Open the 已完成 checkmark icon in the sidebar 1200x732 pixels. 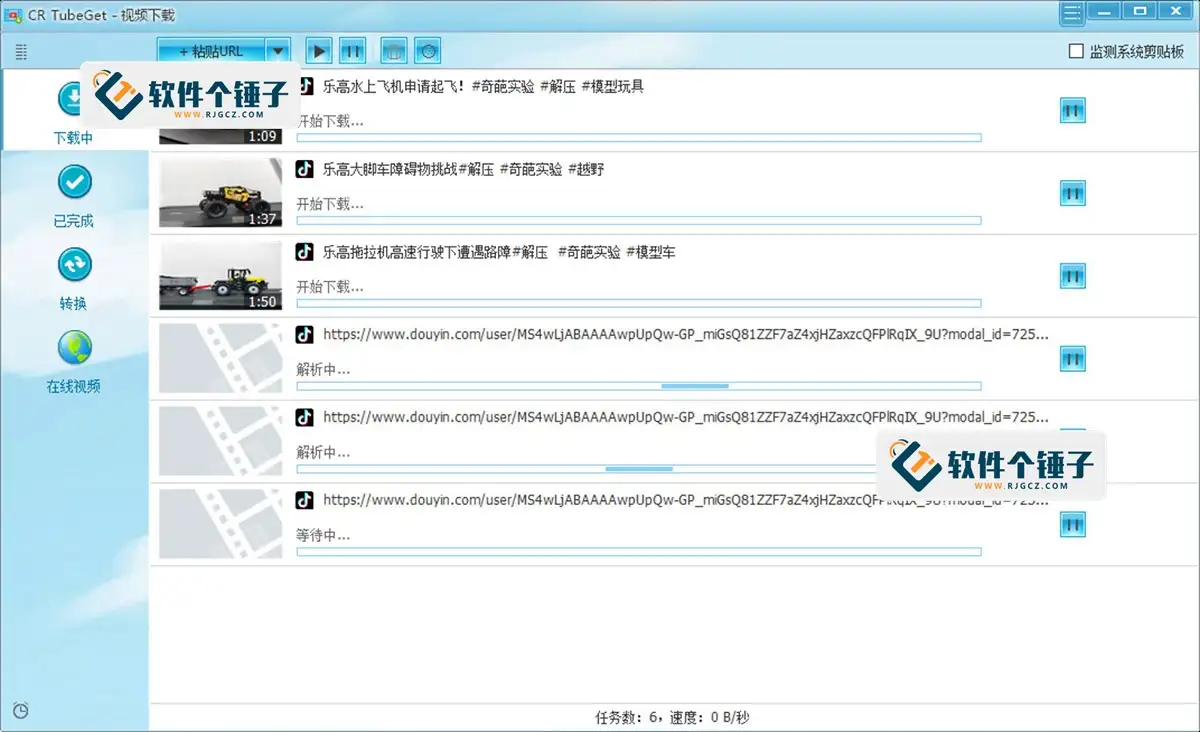(74, 183)
